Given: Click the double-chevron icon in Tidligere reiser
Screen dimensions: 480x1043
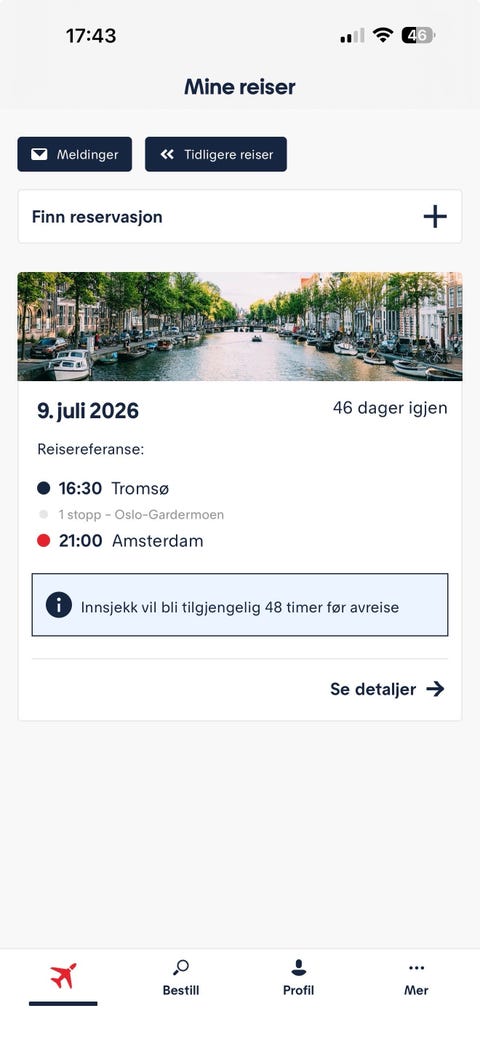Looking at the screenshot, I should click(x=167, y=154).
